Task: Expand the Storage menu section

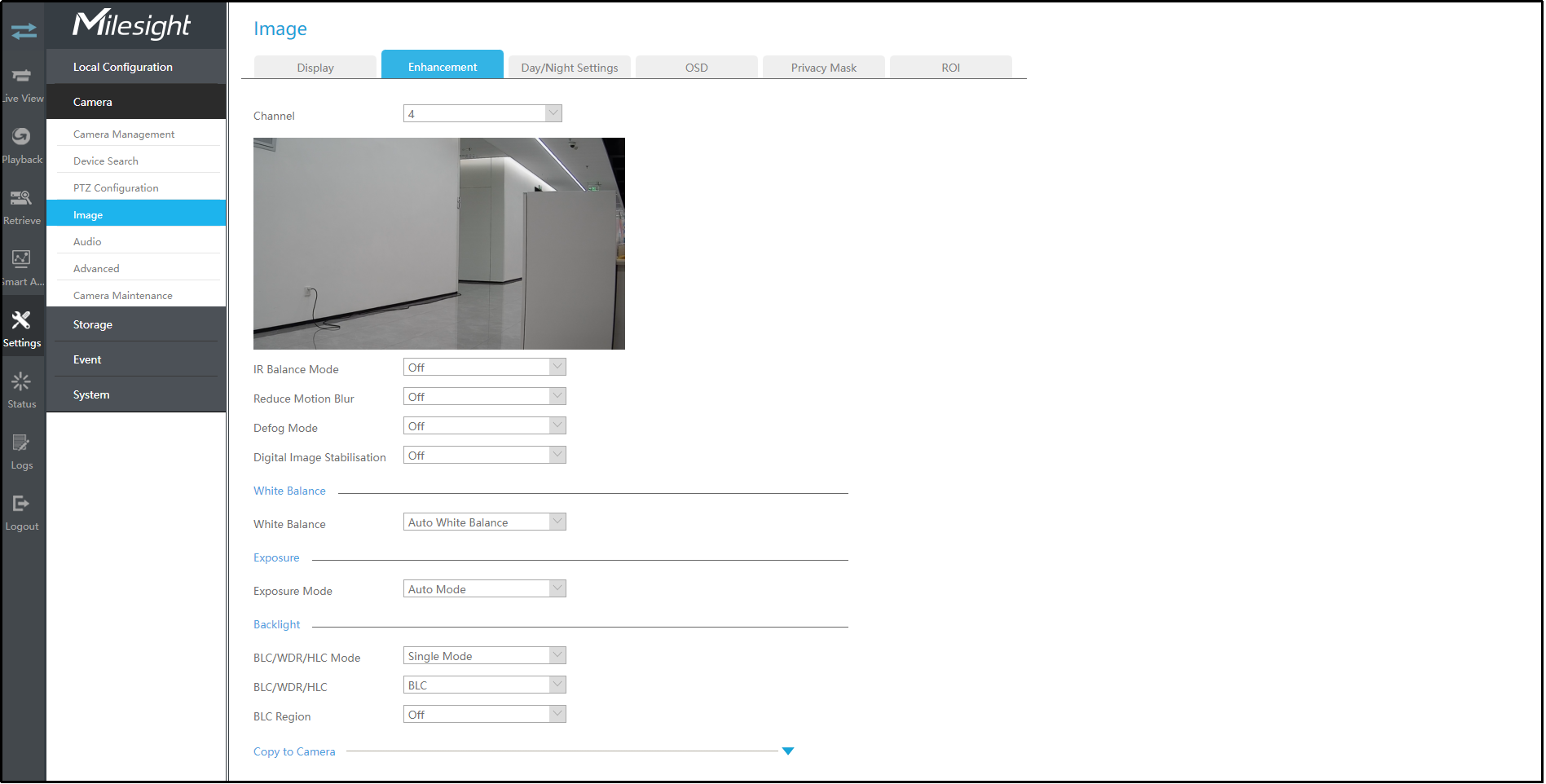Action: (x=93, y=324)
